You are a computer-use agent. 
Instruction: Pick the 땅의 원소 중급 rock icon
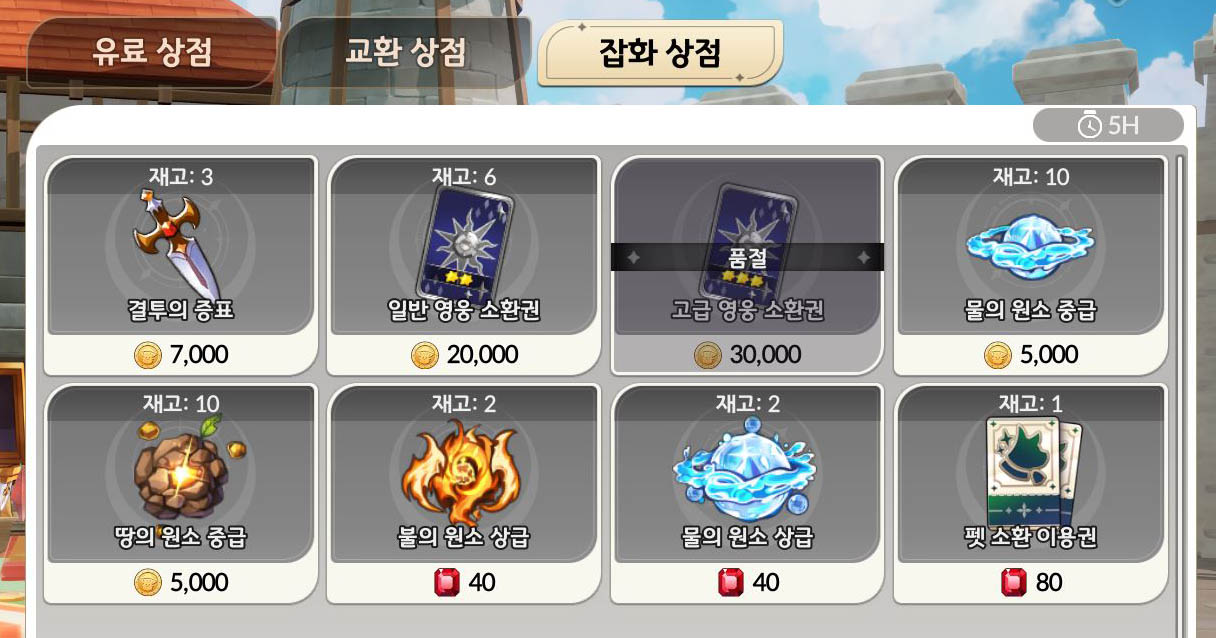(184, 468)
